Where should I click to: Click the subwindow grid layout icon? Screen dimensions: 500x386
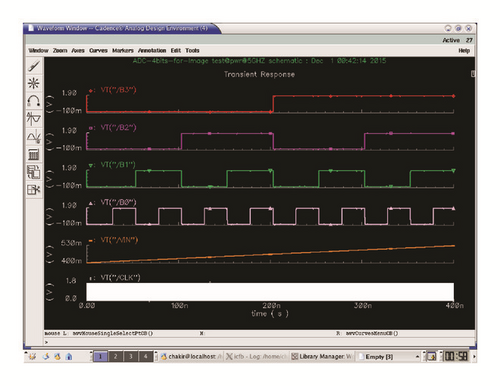pos(34,190)
